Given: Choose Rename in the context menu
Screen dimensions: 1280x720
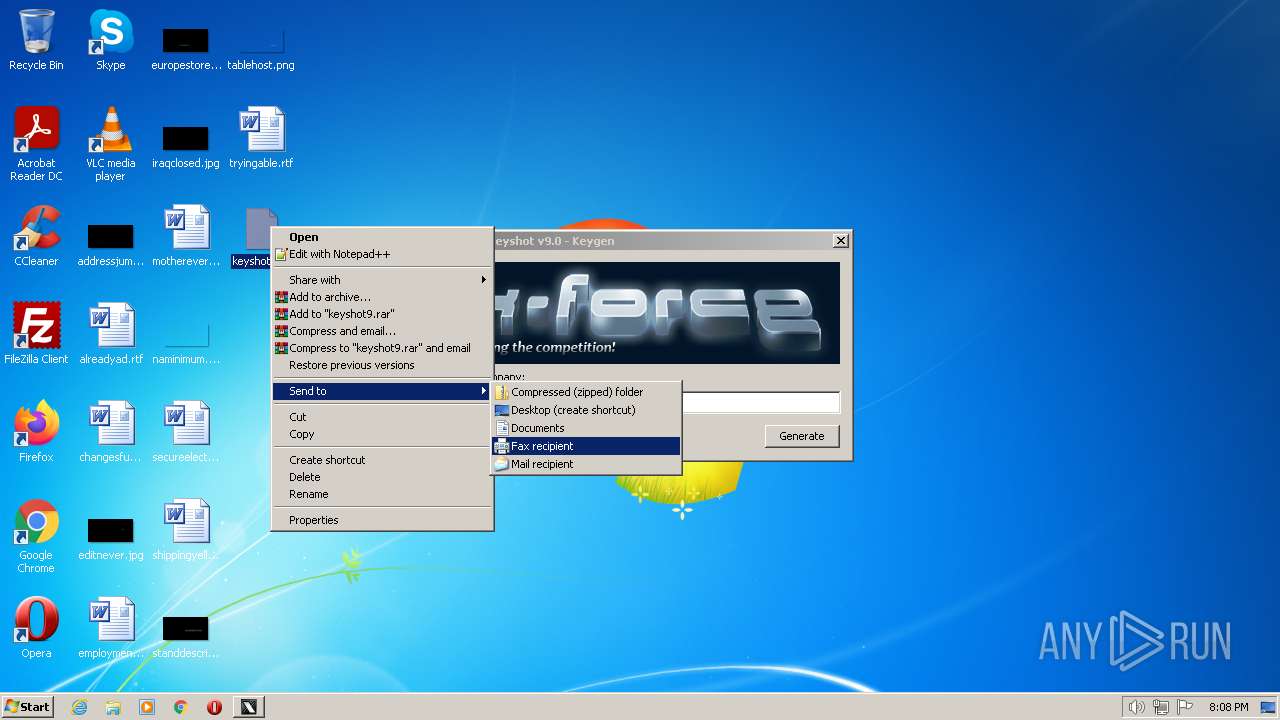Looking at the screenshot, I should click(382, 494).
